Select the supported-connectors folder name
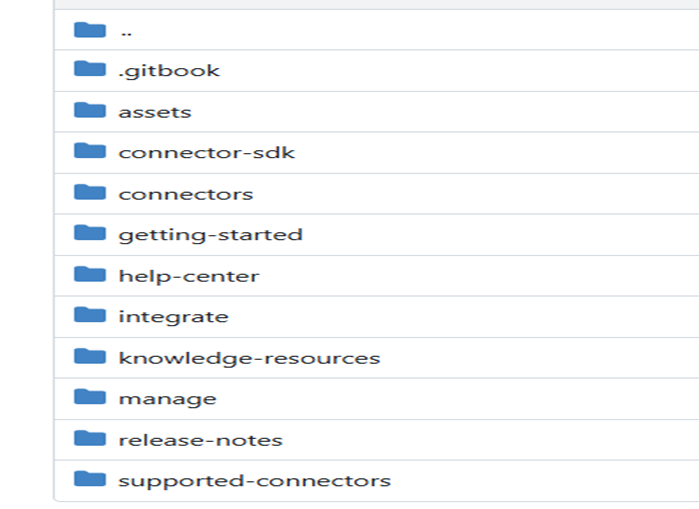 [x=254, y=481]
